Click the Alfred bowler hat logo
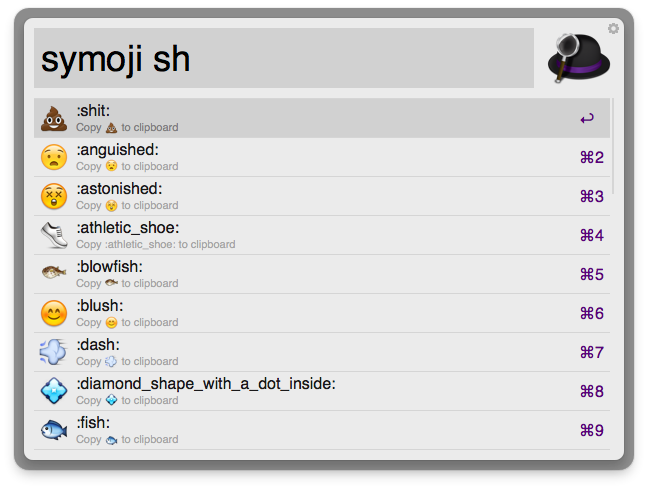648x490 pixels. (x=579, y=57)
